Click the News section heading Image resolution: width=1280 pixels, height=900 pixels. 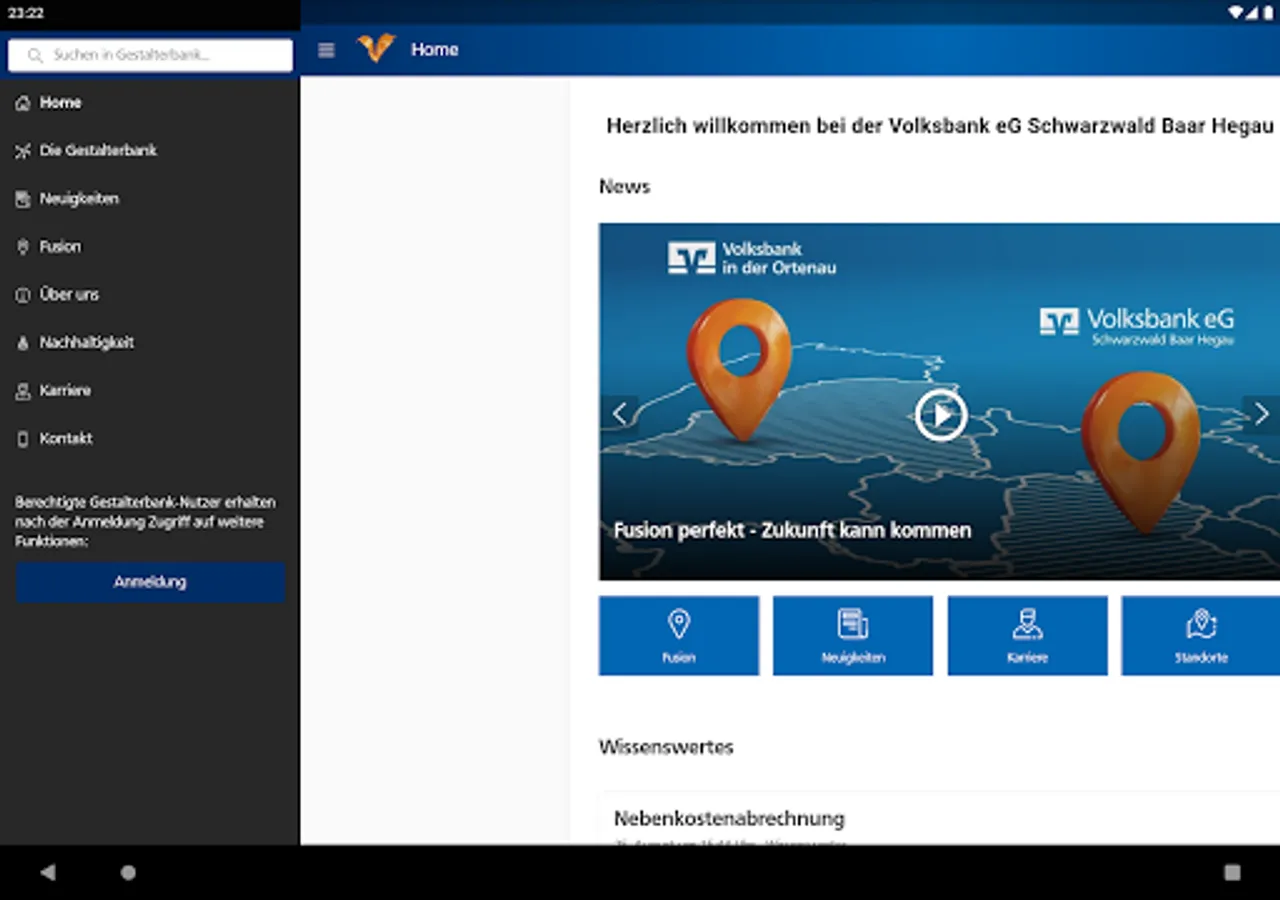(x=625, y=187)
